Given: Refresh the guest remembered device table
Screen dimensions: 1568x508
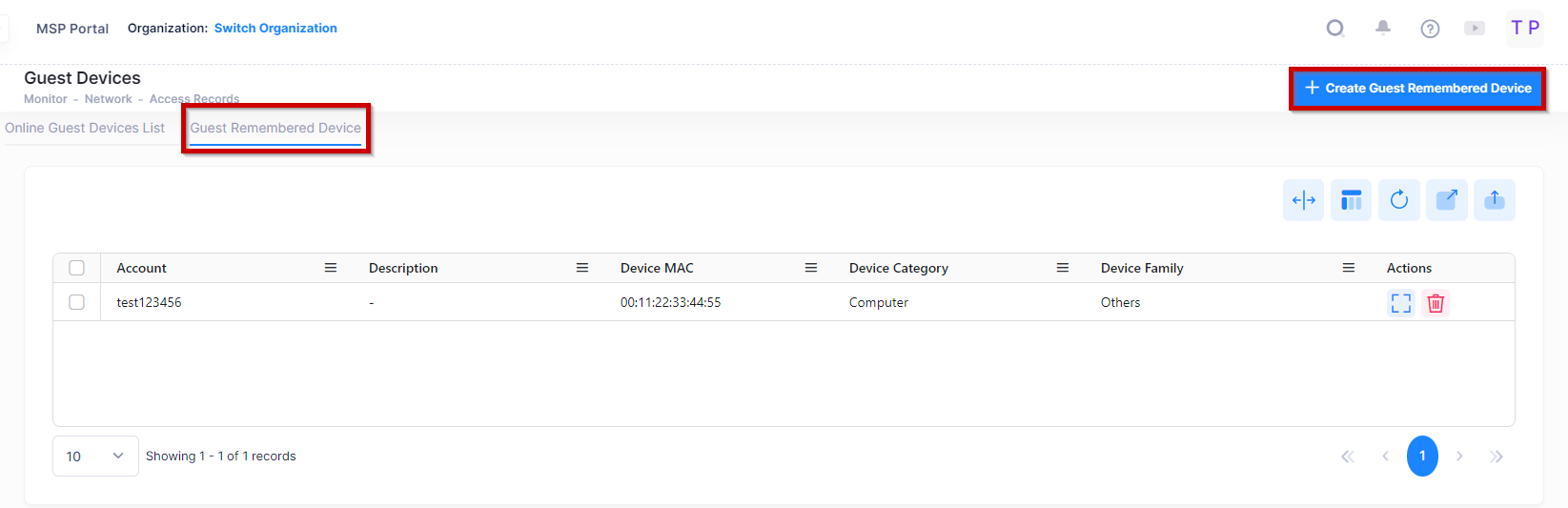Looking at the screenshot, I should coord(1398,200).
